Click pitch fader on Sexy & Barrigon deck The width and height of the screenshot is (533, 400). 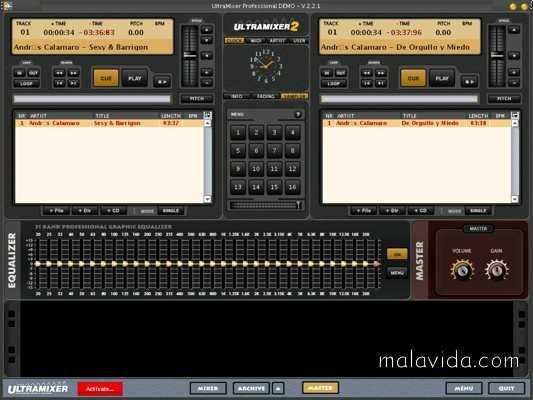point(190,56)
